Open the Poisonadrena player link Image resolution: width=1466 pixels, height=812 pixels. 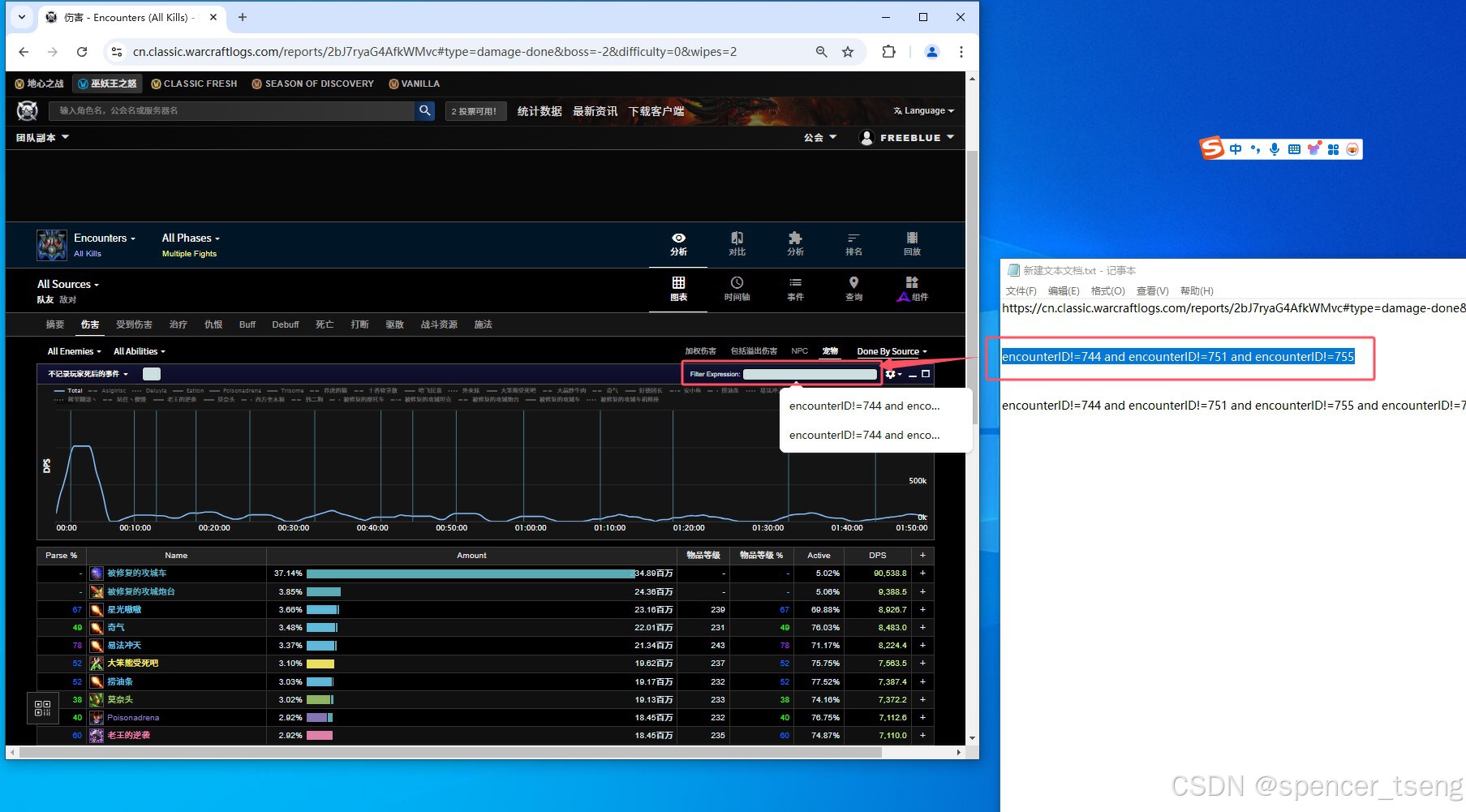133,718
